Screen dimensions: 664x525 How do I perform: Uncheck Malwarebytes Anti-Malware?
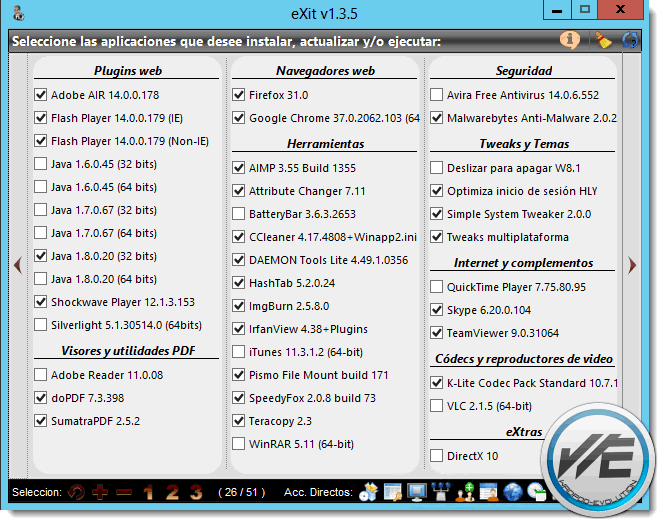(x=437, y=117)
